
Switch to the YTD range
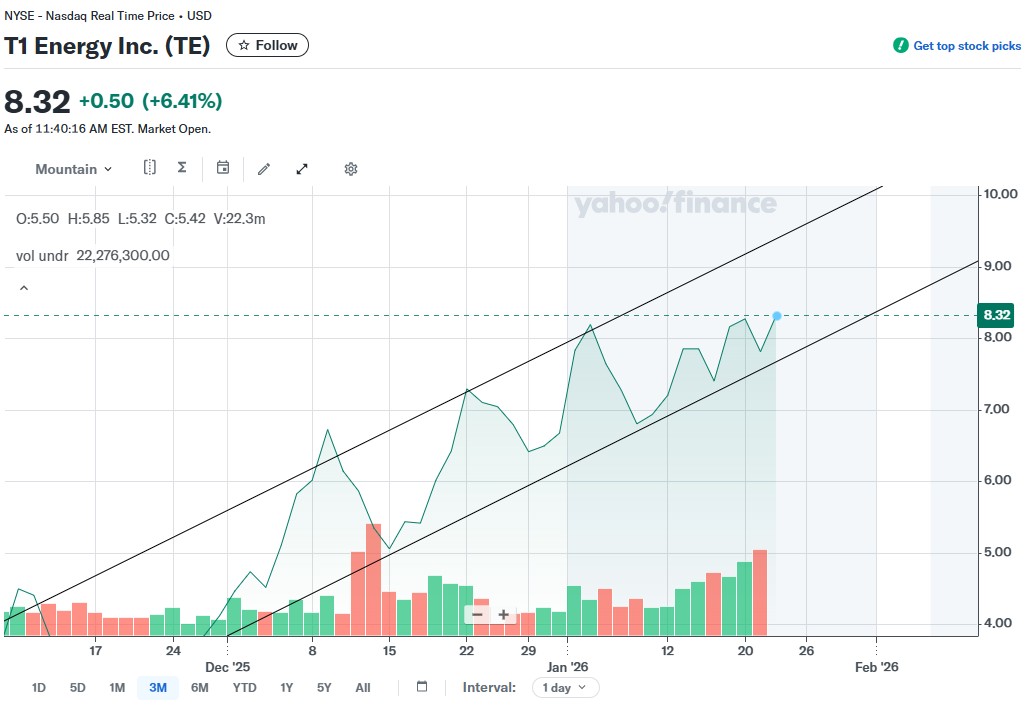(244, 687)
